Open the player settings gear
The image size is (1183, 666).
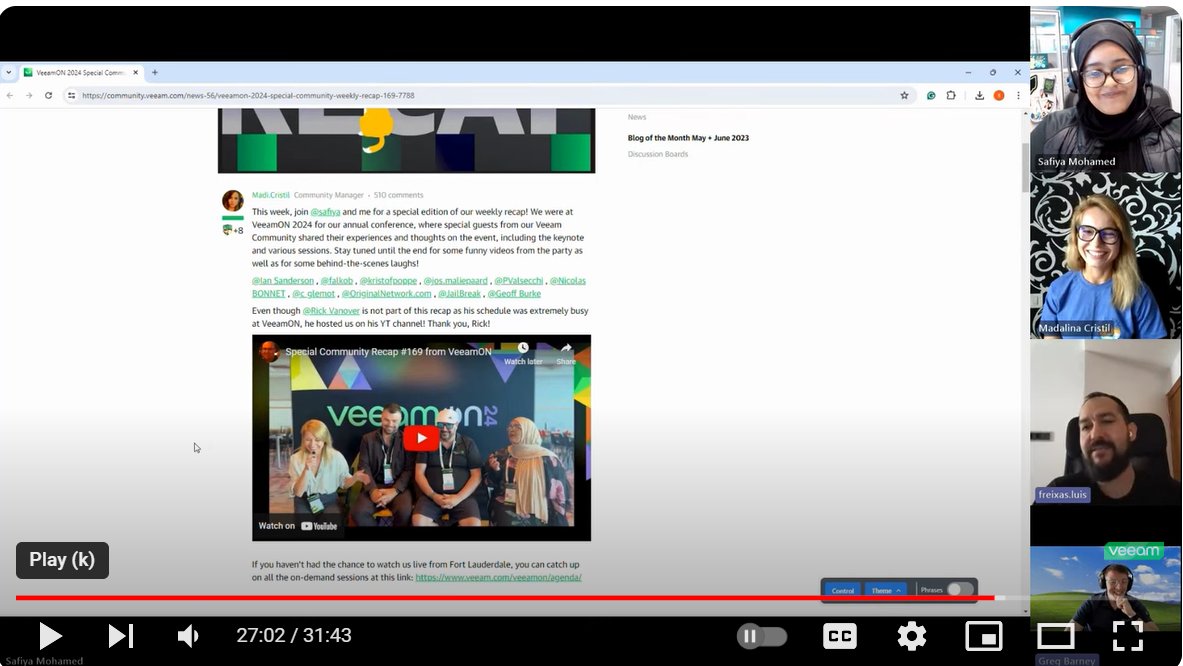click(x=911, y=636)
